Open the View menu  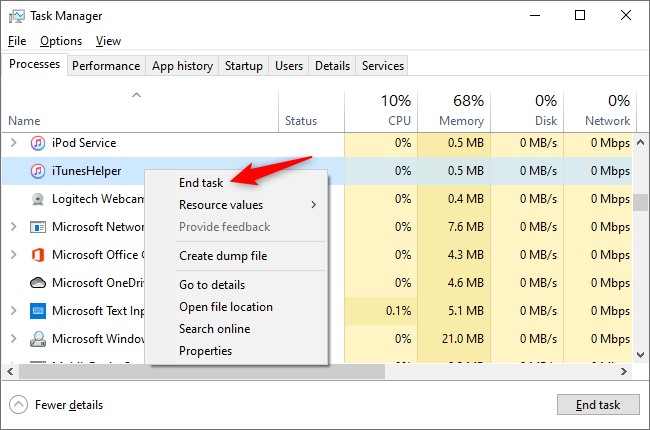pyautogui.click(x=108, y=41)
